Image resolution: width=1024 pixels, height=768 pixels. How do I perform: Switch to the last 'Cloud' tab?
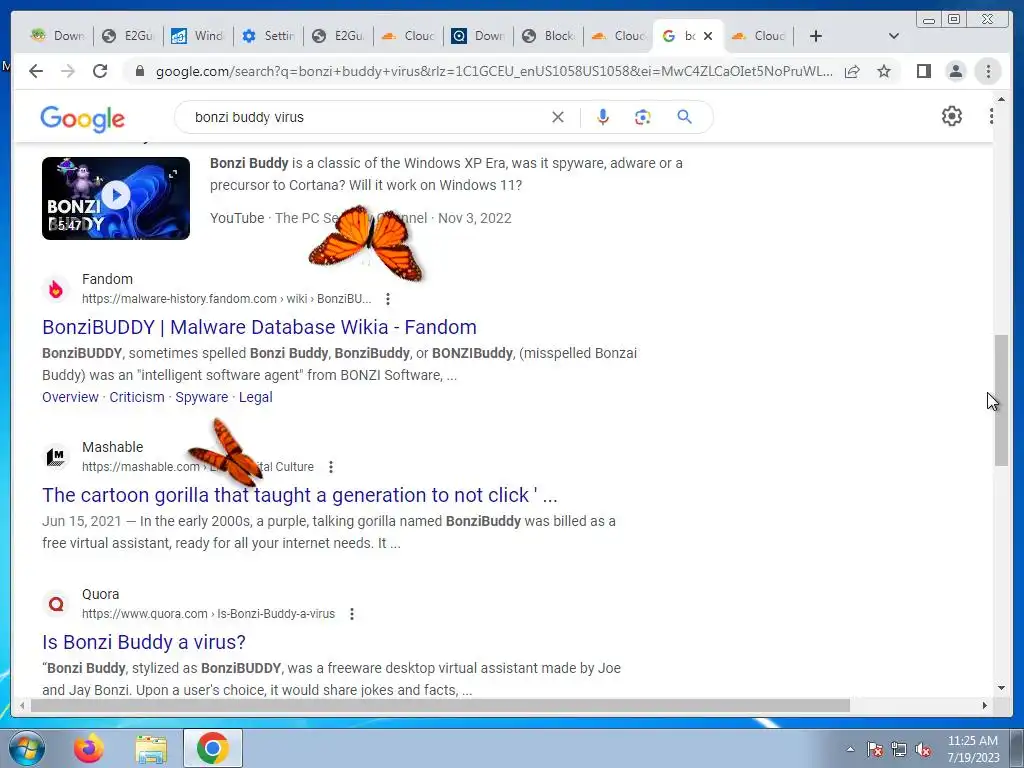[x=760, y=36]
